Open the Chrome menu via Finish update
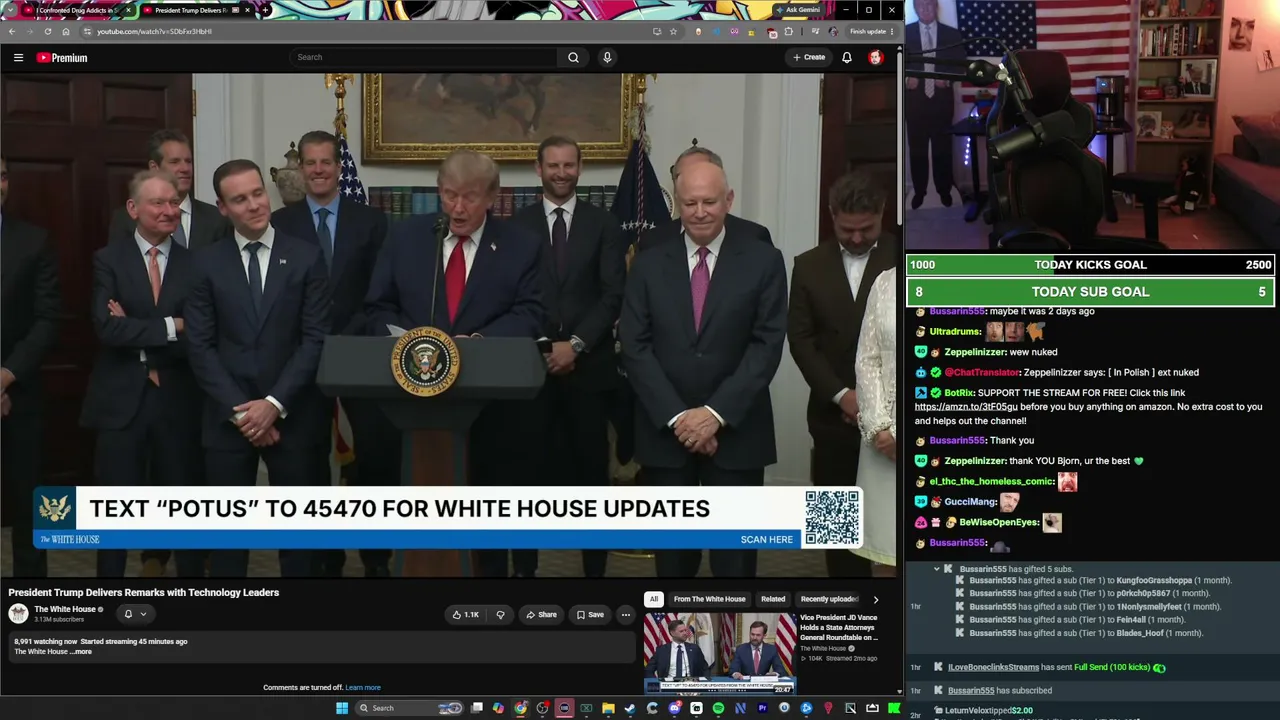The image size is (1280, 720). [x=872, y=31]
